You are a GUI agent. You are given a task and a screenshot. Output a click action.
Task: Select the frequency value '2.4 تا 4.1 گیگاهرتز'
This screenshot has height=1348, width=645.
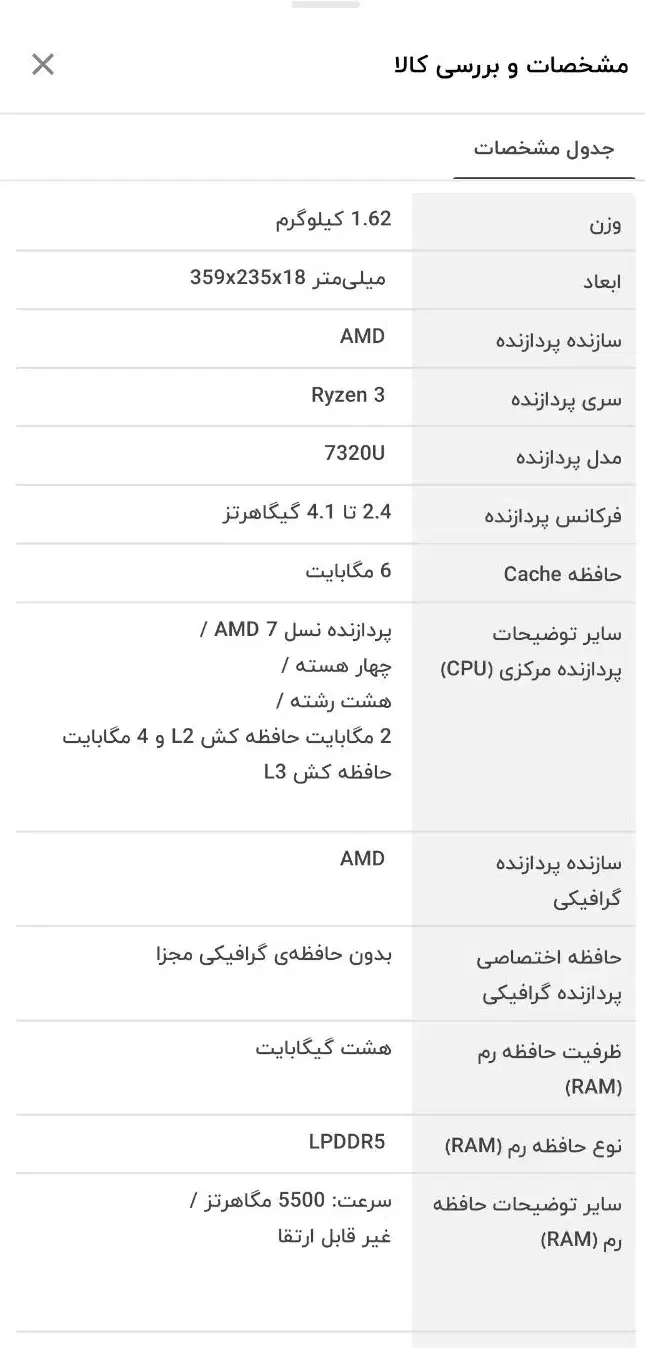click(x=306, y=512)
